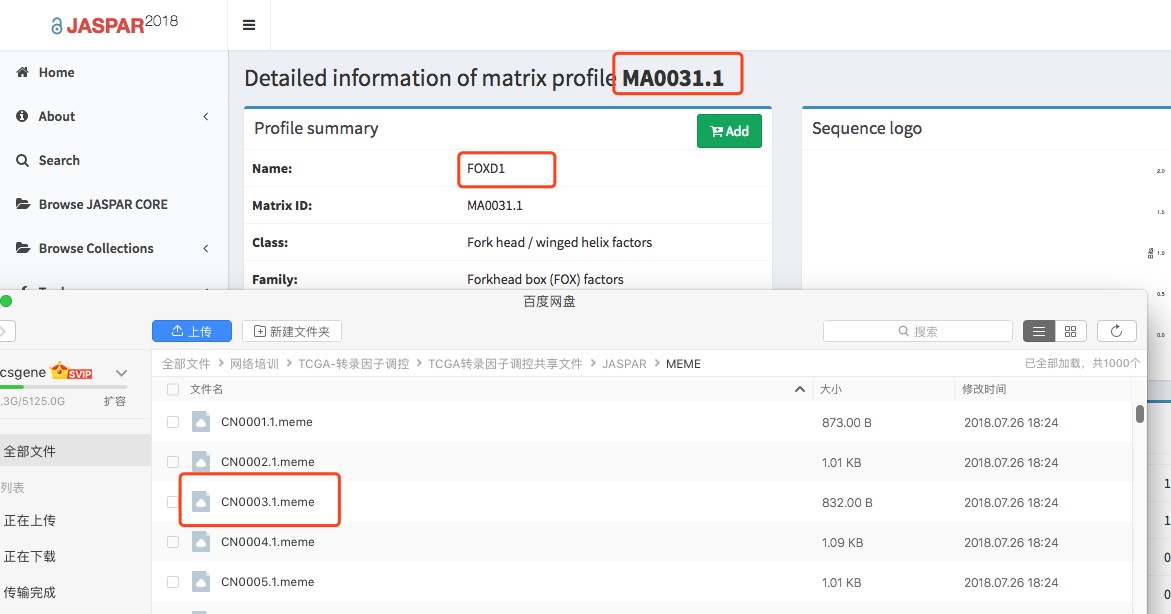The image size is (1171, 614).
Task: Click the storage usage progress bar
Action: click(63, 387)
